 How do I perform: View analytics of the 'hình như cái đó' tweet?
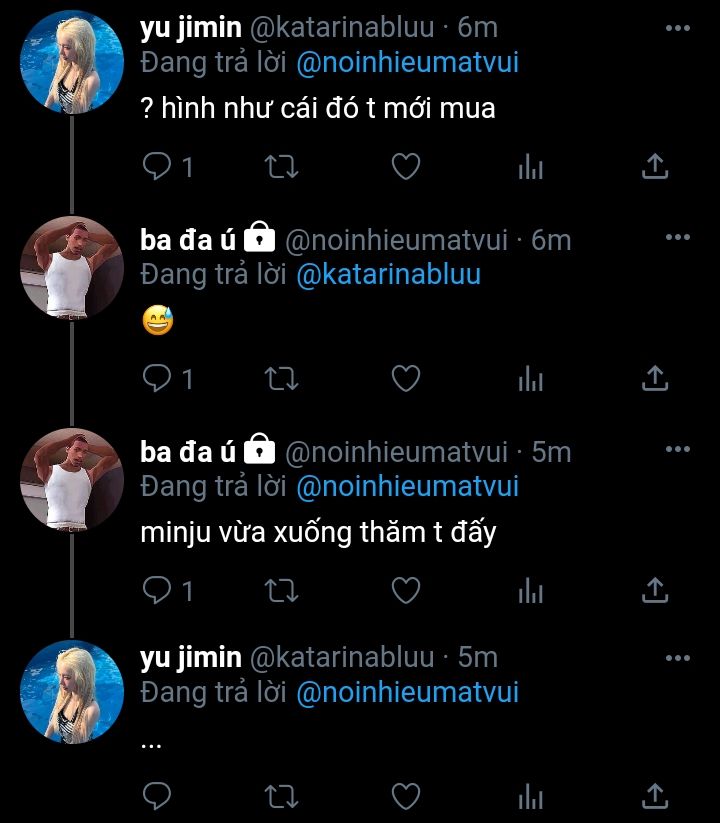530,167
